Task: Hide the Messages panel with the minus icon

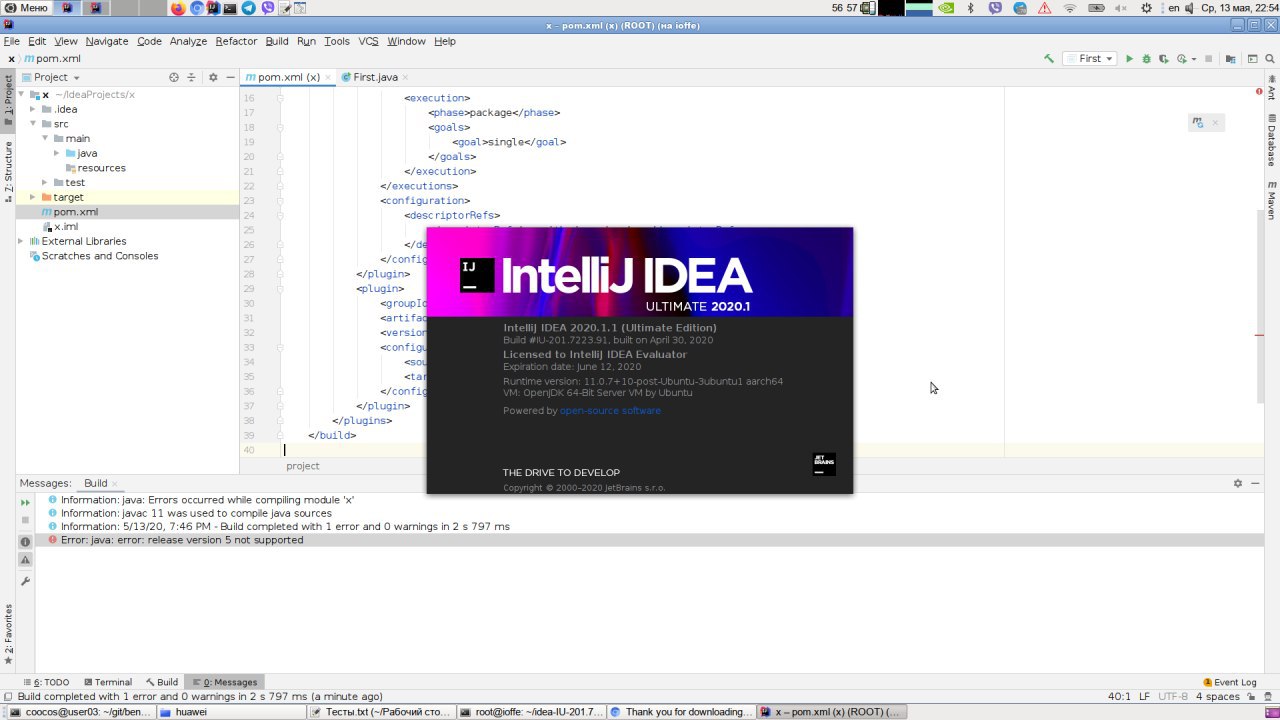Action: tap(1256, 483)
